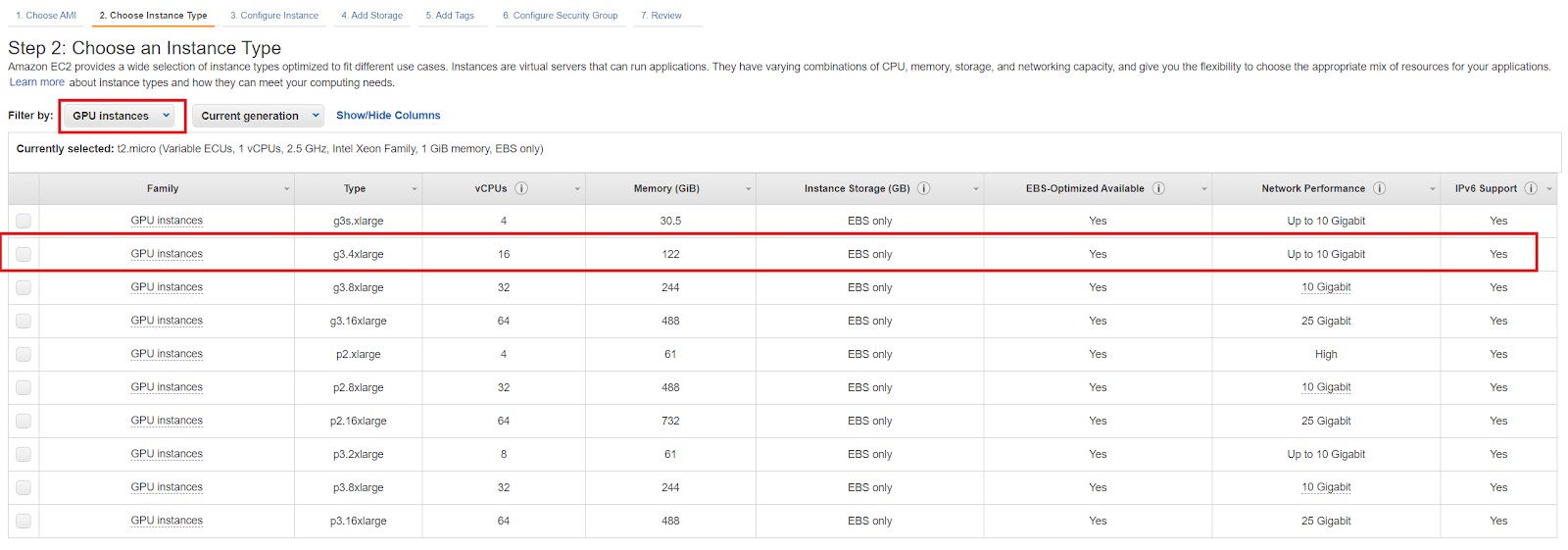Click info icon beside Network Performance
The height and width of the screenshot is (550, 1568).
pos(1379,188)
